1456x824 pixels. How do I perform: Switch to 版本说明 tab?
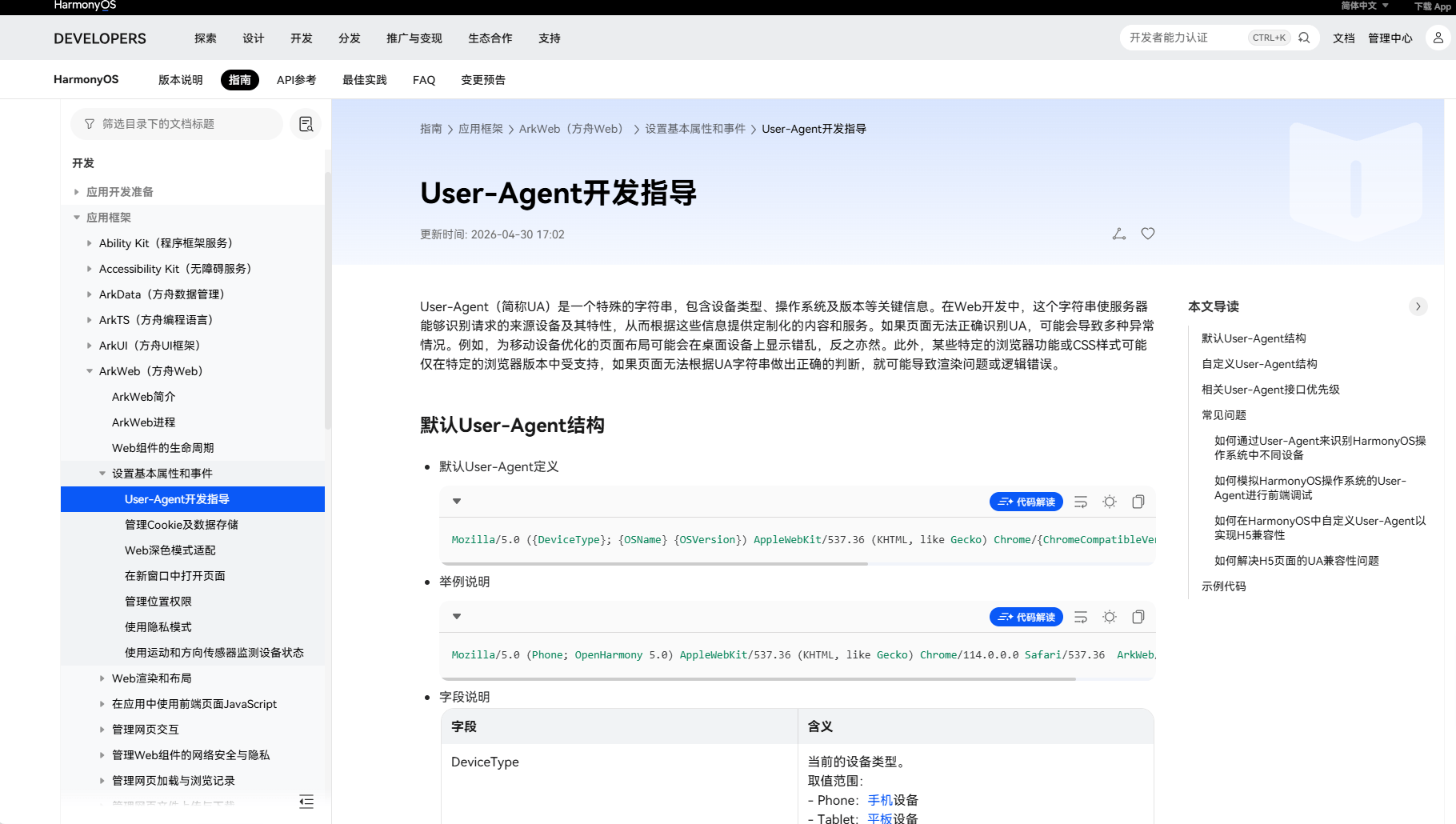[x=181, y=80]
